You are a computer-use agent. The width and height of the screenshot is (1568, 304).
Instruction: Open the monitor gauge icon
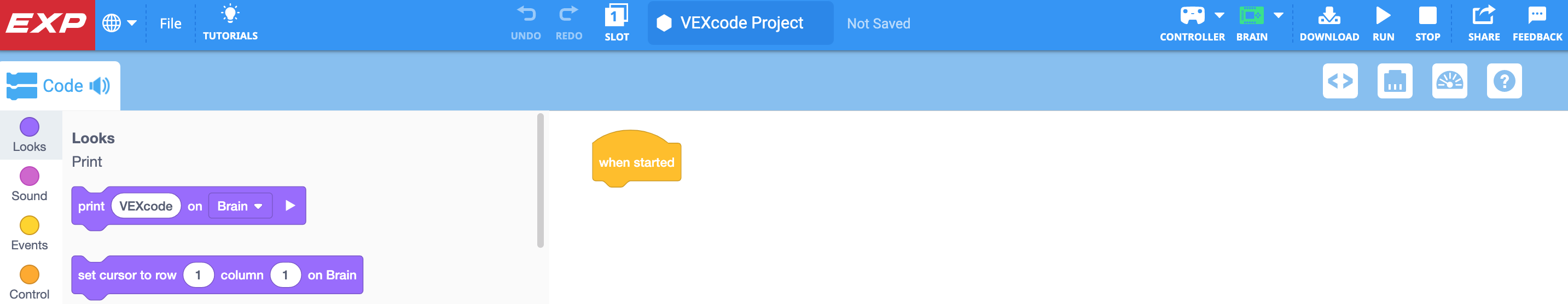tap(1449, 81)
